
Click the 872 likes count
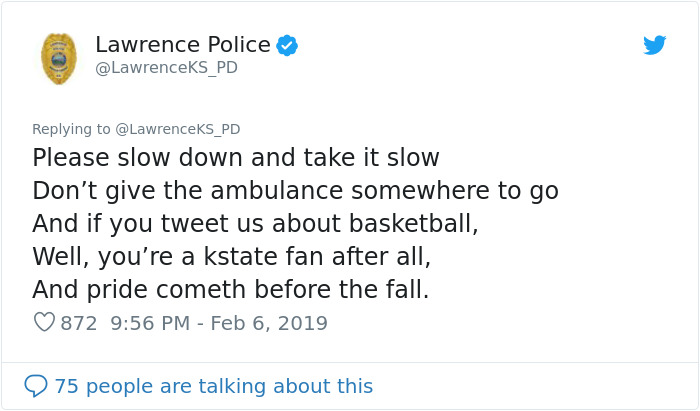[x=79, y=323]
